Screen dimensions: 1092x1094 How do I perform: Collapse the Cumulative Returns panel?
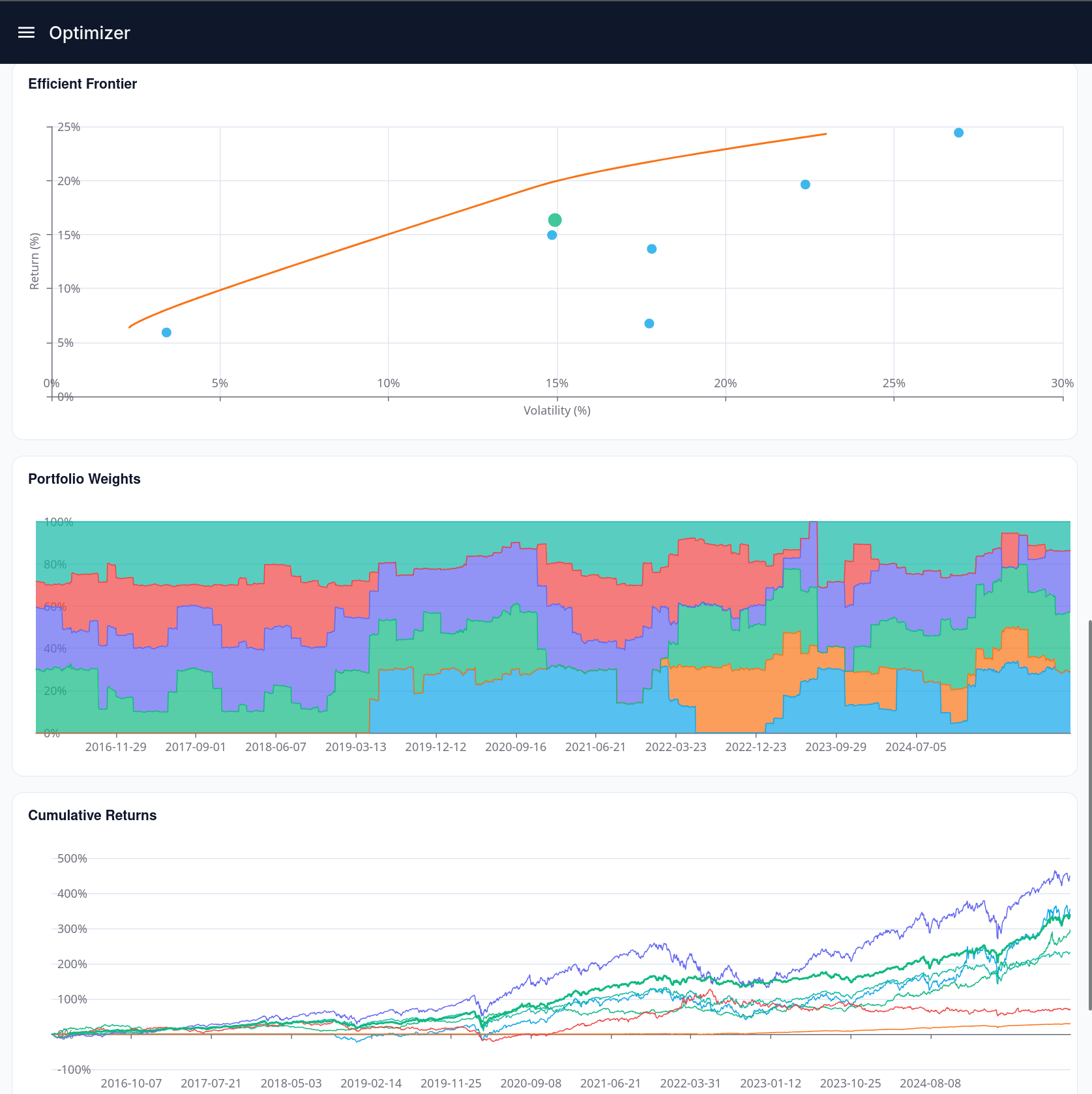pos(92,815)
